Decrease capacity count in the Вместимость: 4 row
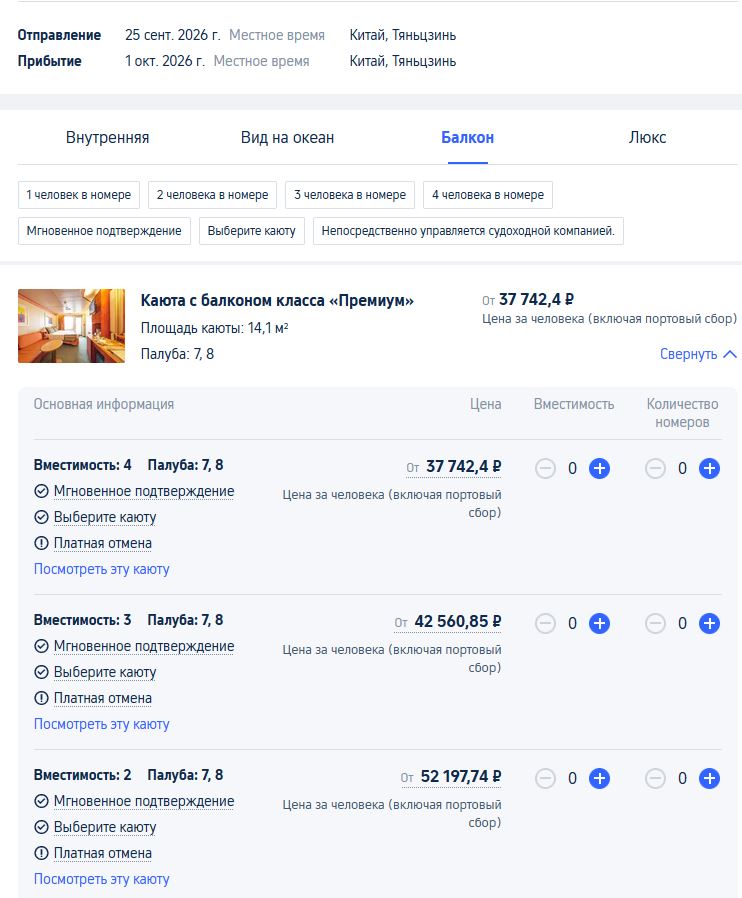The width and height of the screenshot is (742, 898). click(x=545, y=468)
